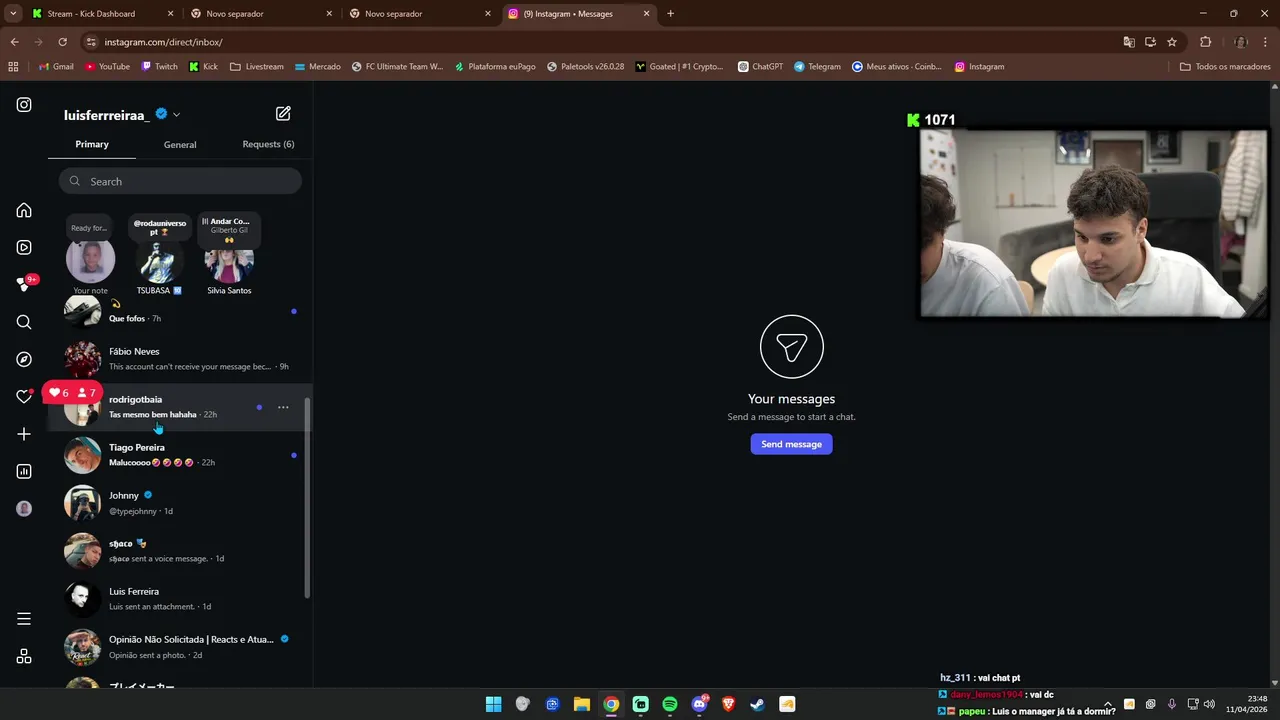Open options menu for rodrigotbaia chat

[x=283, y=407]
